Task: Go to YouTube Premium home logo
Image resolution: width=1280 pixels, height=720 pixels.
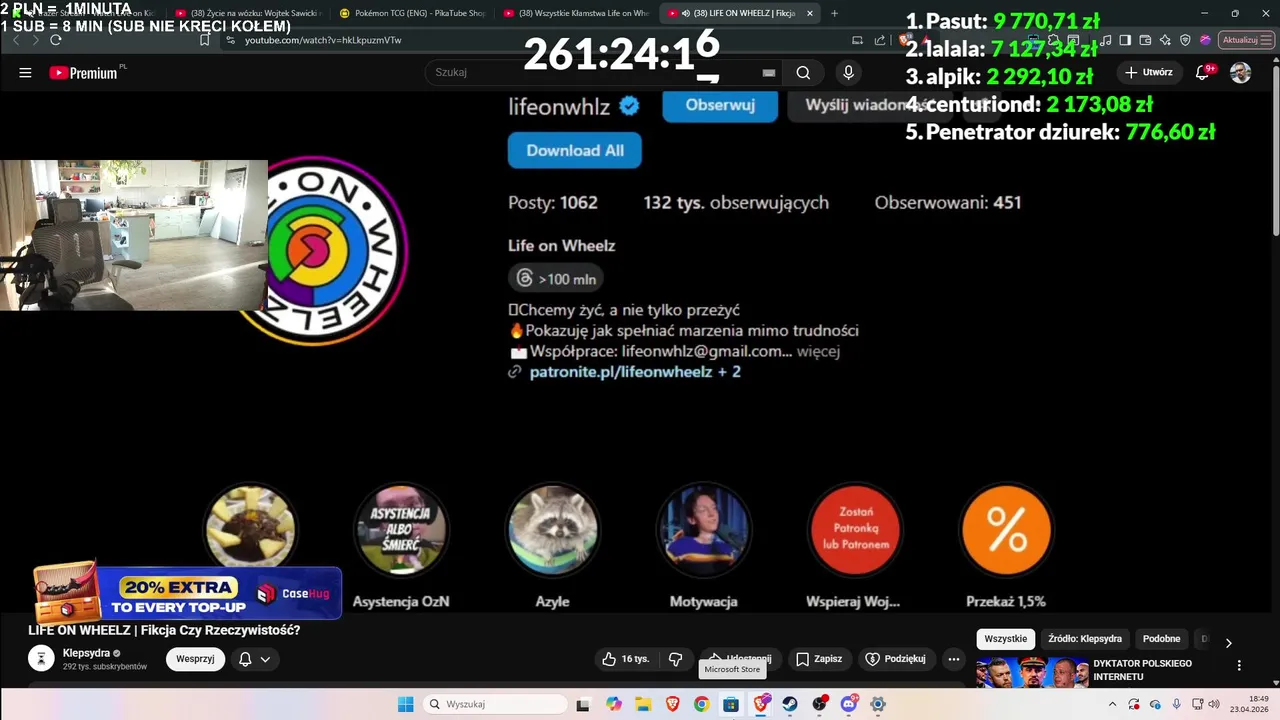Action: pyautogui.click(x=82, y=72)
